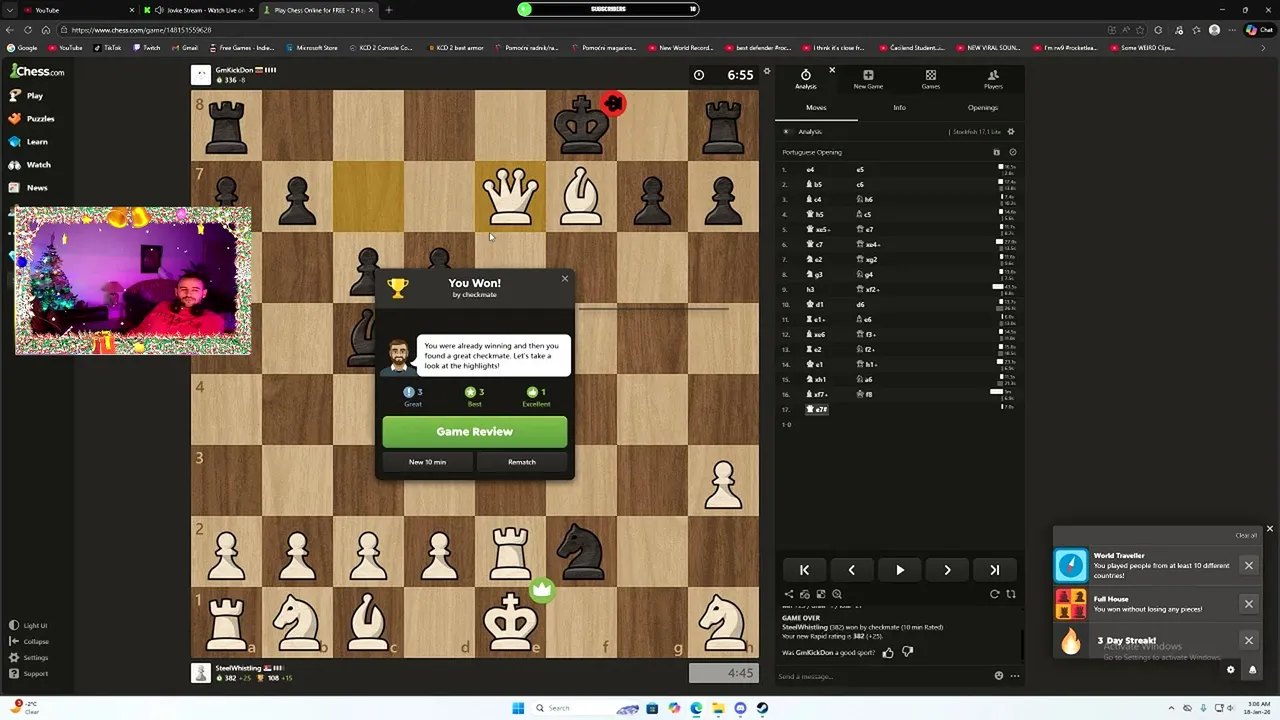
Task: Open notification settings gear icon
Action: [x=1231, y=670]
